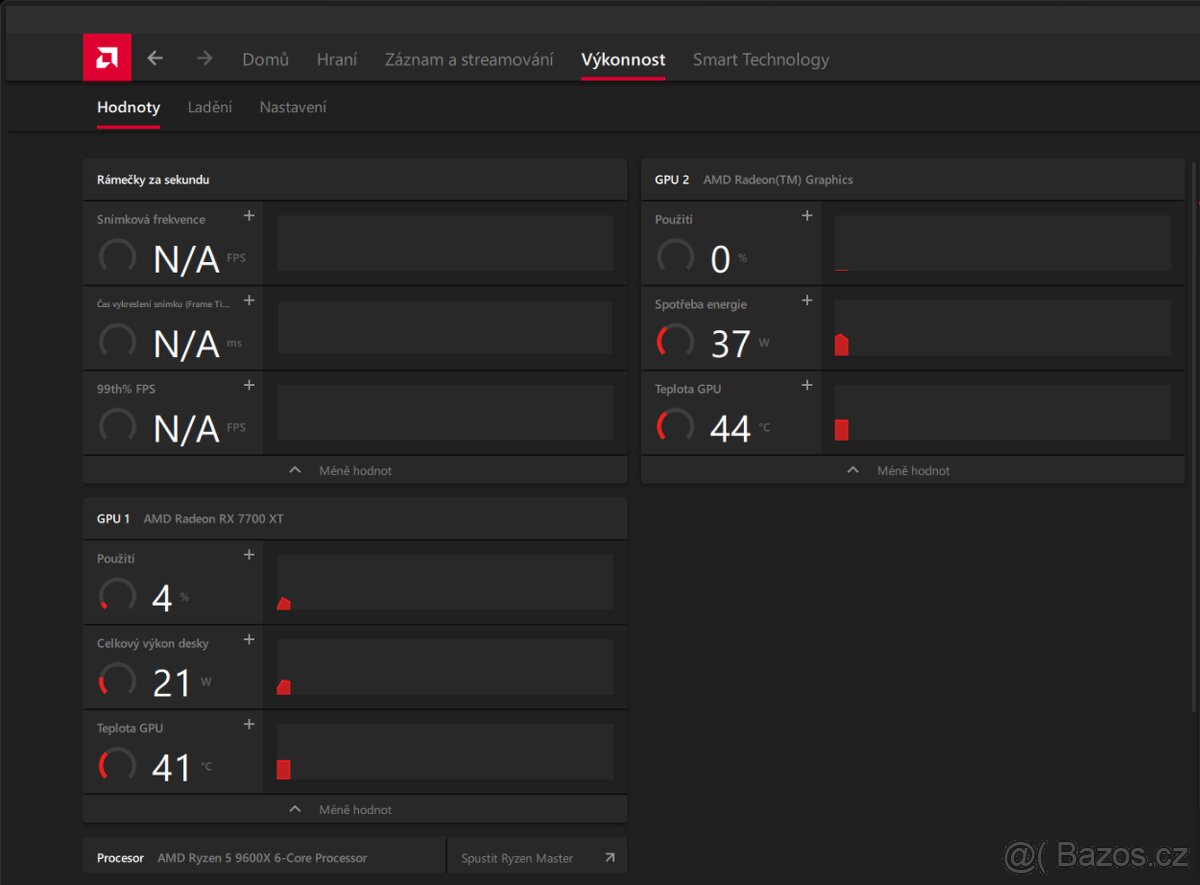Click plus icon next to Snímková frekvence
The height and width of the screenshot is (885, 1200).
tap(249, 216)
